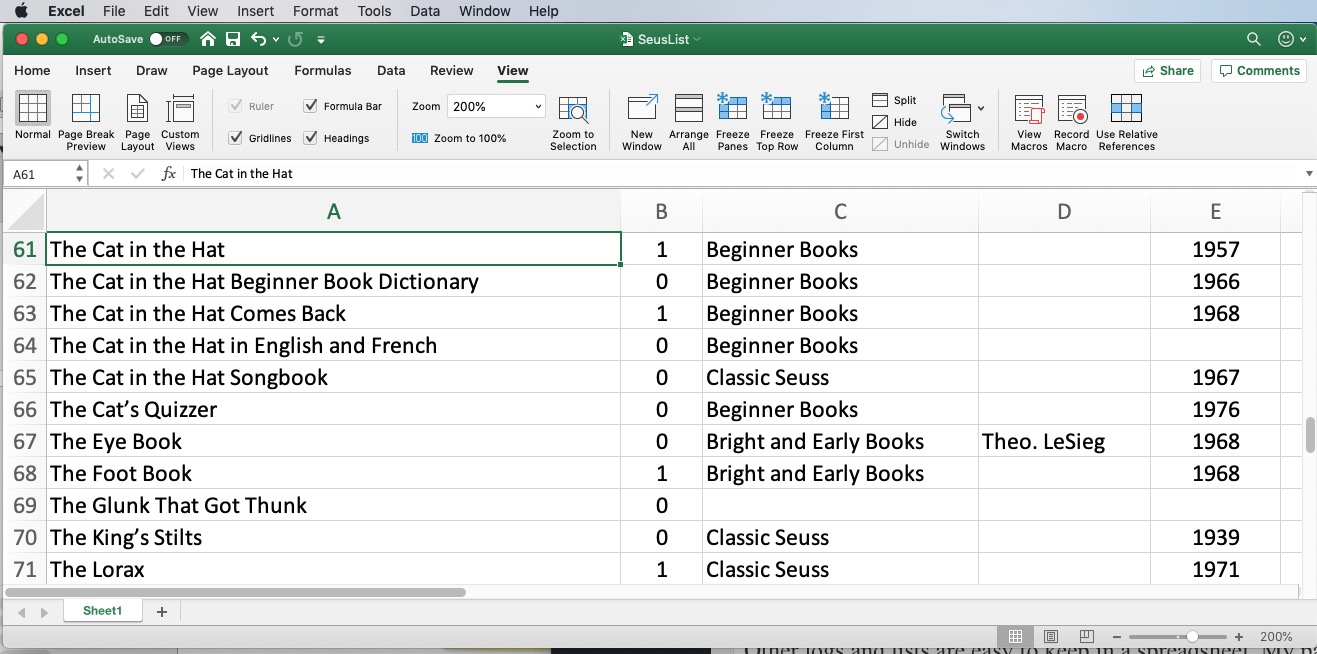The height and width of the screenshot is (654, 1317).
Task: Click the Undo arrow
Action: click(x=259, y=39)
